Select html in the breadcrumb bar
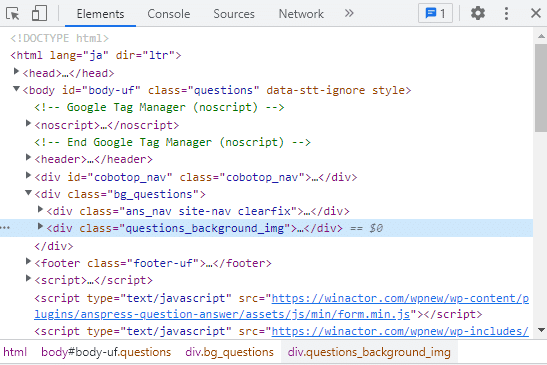 click(x=15, y=352)
